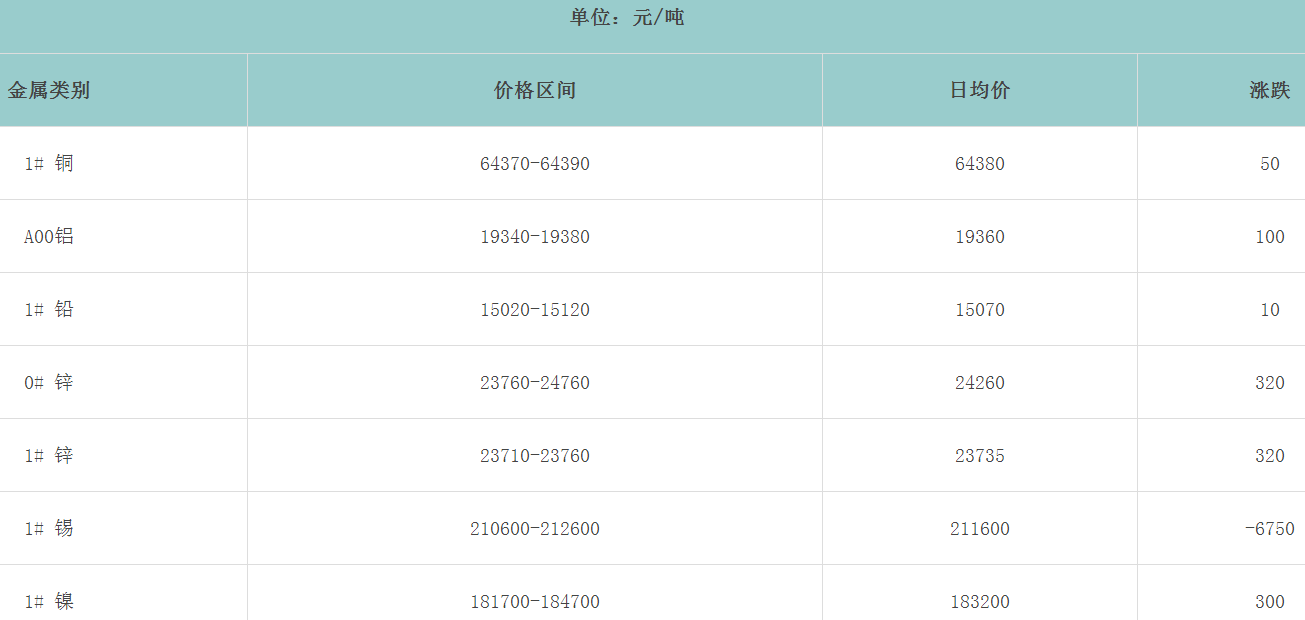Click the 0# 锌 metal name
The width and height of the screenshot is (1305, 620).
pyautogui.click(x=49, y=383)
